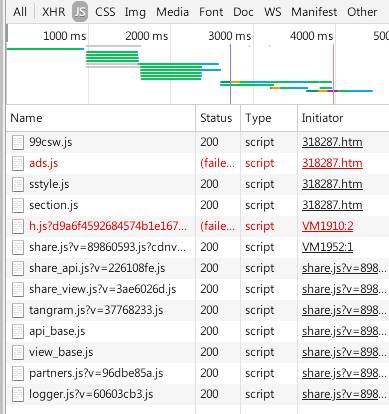The image size is (389, 414).
Task: Click the 1000 ms timeline label
Action: coord(65,36)
